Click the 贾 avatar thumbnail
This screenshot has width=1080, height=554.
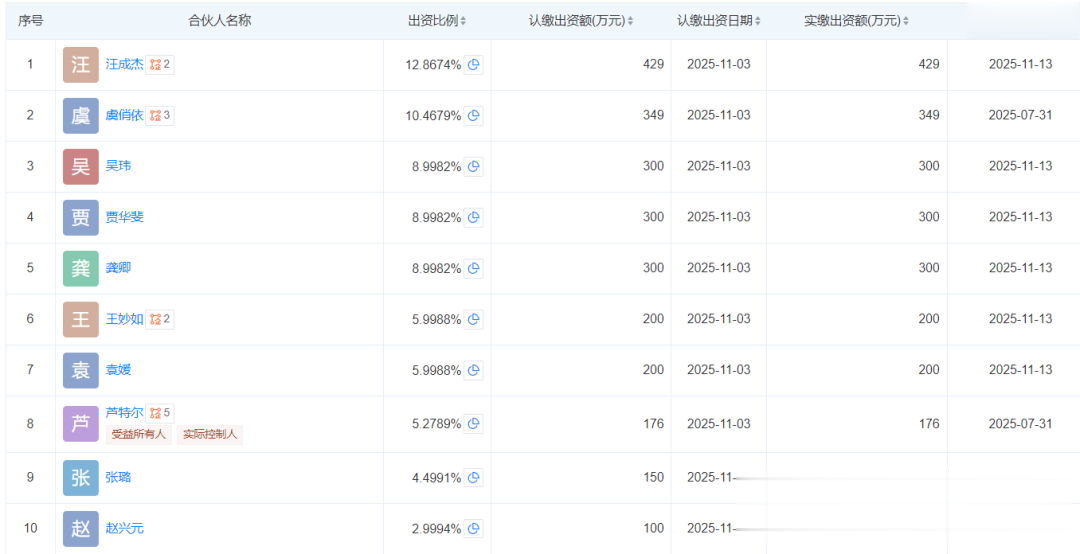click(81, 218)
